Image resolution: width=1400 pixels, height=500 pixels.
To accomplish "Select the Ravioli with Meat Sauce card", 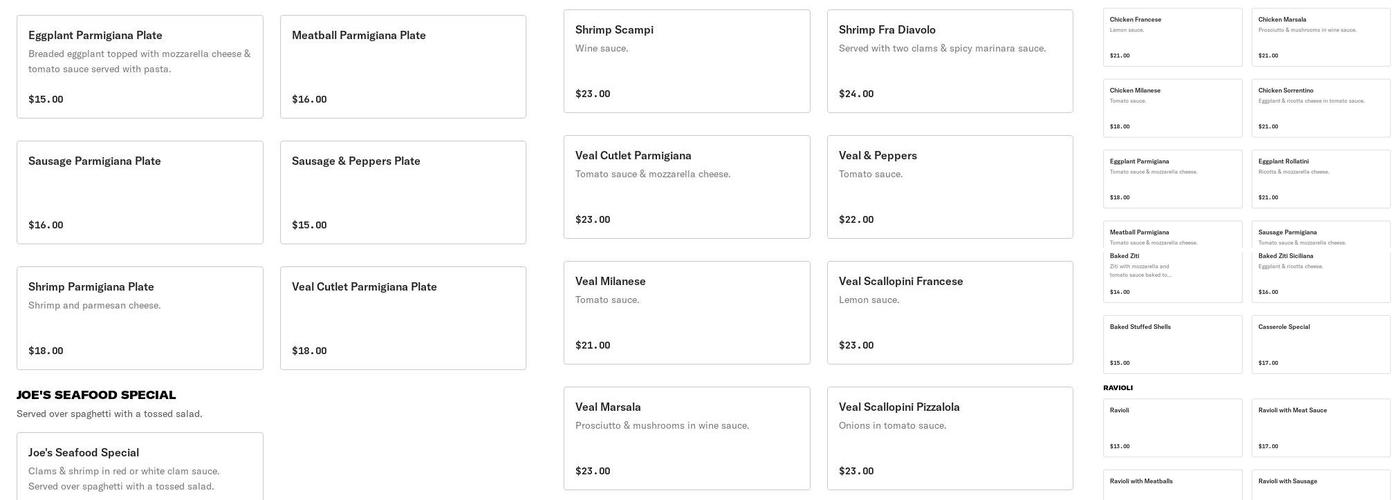I will [1321, 428].
